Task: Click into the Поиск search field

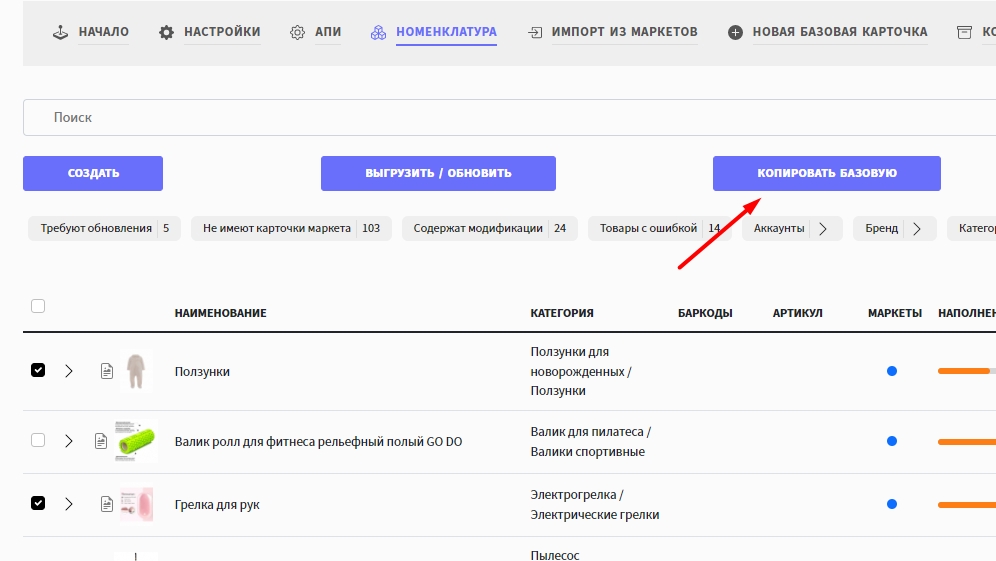Action: coord(500,117)
